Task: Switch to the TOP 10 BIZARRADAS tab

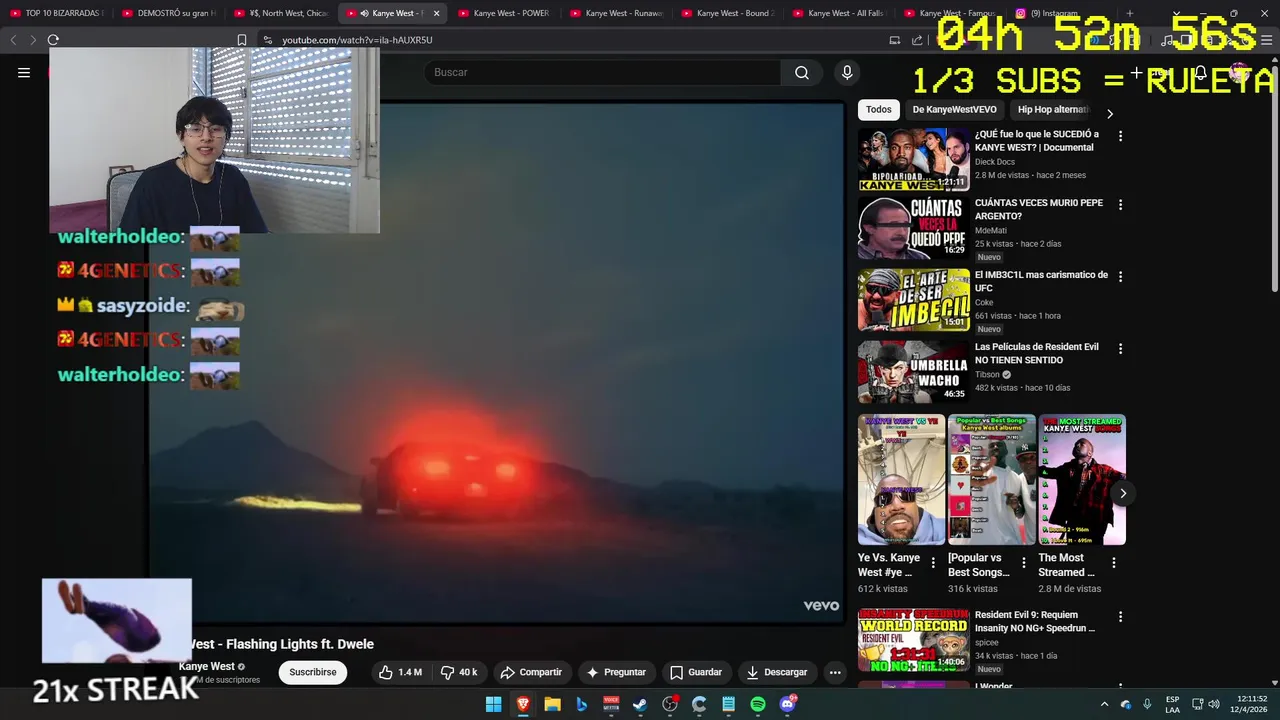Action: (56, 13)
